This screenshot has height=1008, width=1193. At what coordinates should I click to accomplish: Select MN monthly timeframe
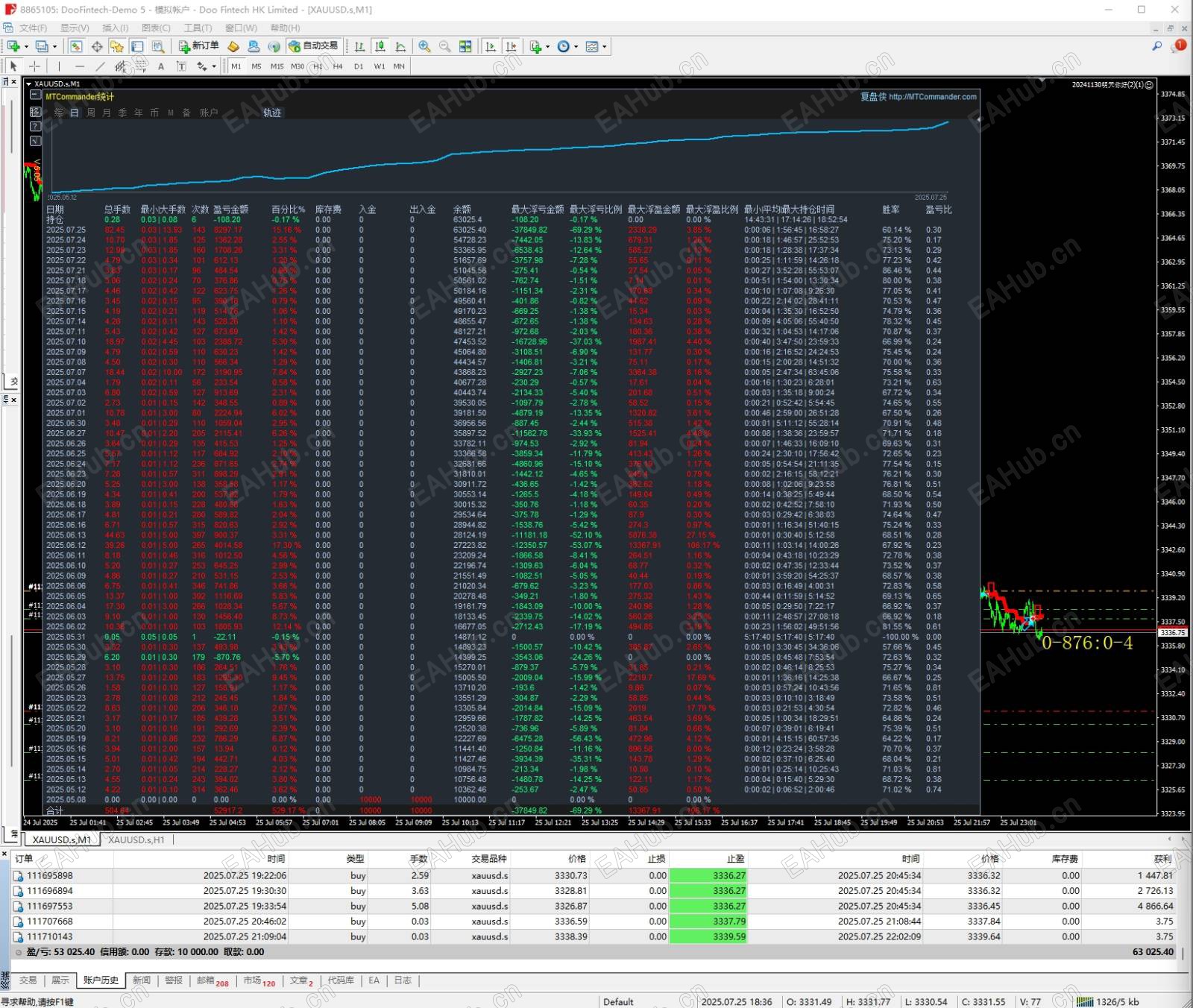[399, 66]
